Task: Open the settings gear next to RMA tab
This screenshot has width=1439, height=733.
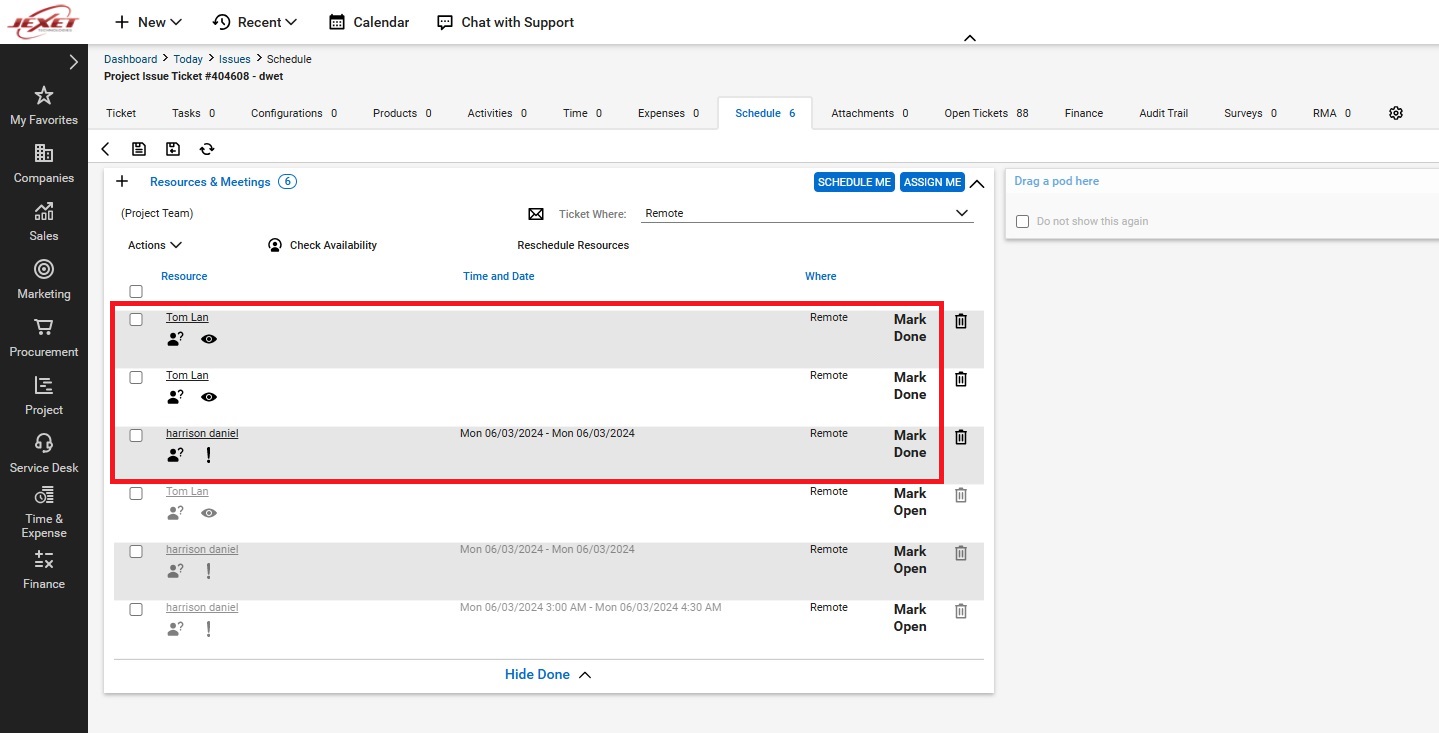Action: pyautogui.click(x=1396, y=113)
